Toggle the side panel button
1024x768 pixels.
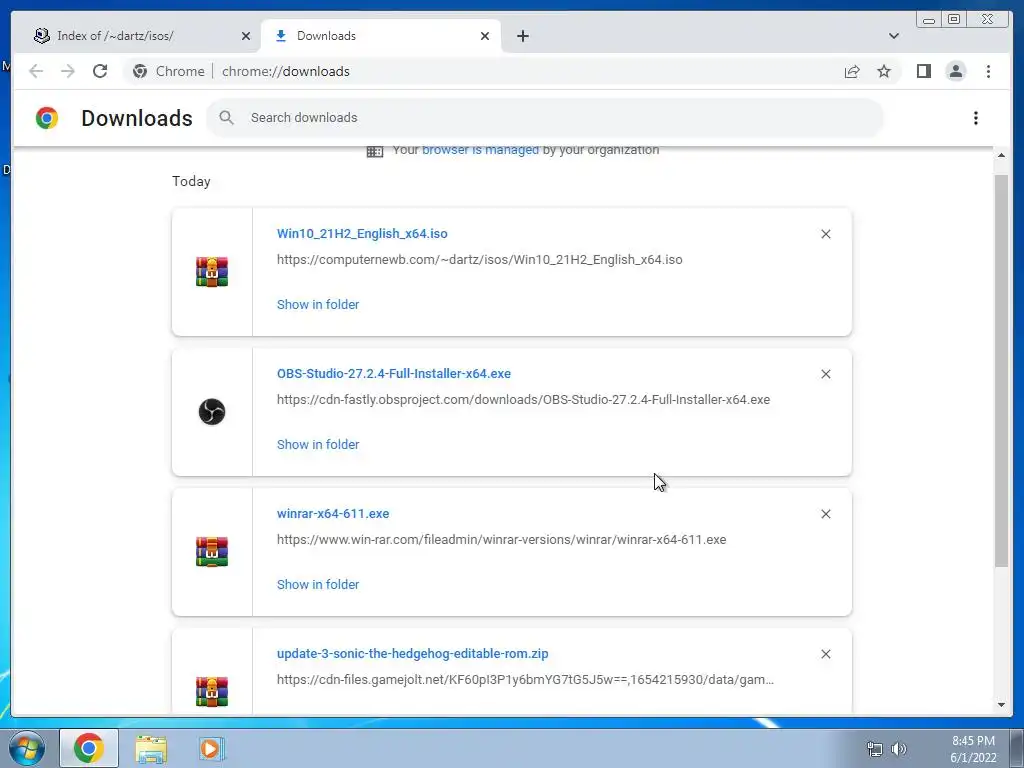click(x=923, y=71)
